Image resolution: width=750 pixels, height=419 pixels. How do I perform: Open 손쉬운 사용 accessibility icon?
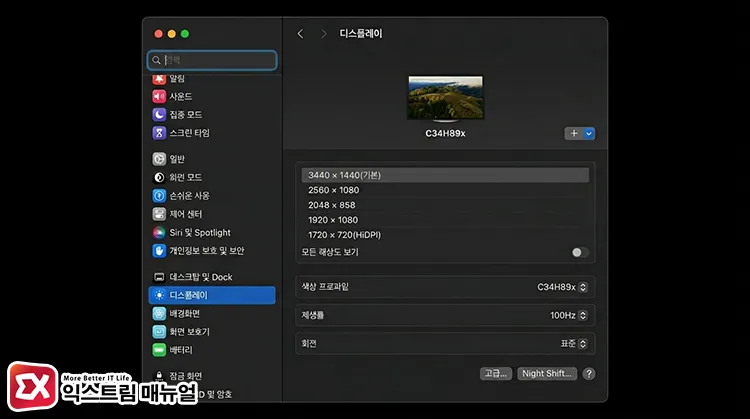point(159,196)
